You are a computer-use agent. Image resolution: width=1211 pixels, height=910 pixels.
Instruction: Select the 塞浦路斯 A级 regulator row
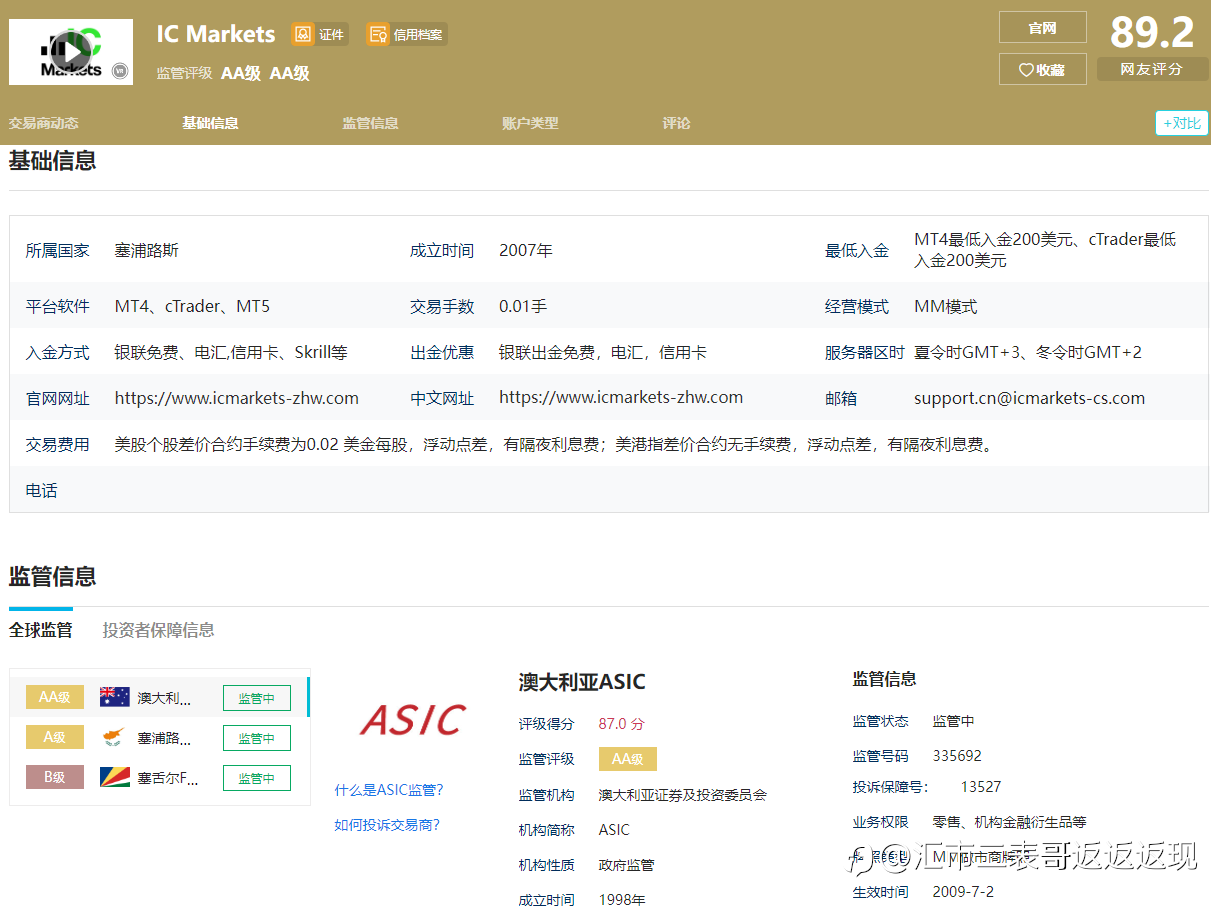(x=160, y=737)
